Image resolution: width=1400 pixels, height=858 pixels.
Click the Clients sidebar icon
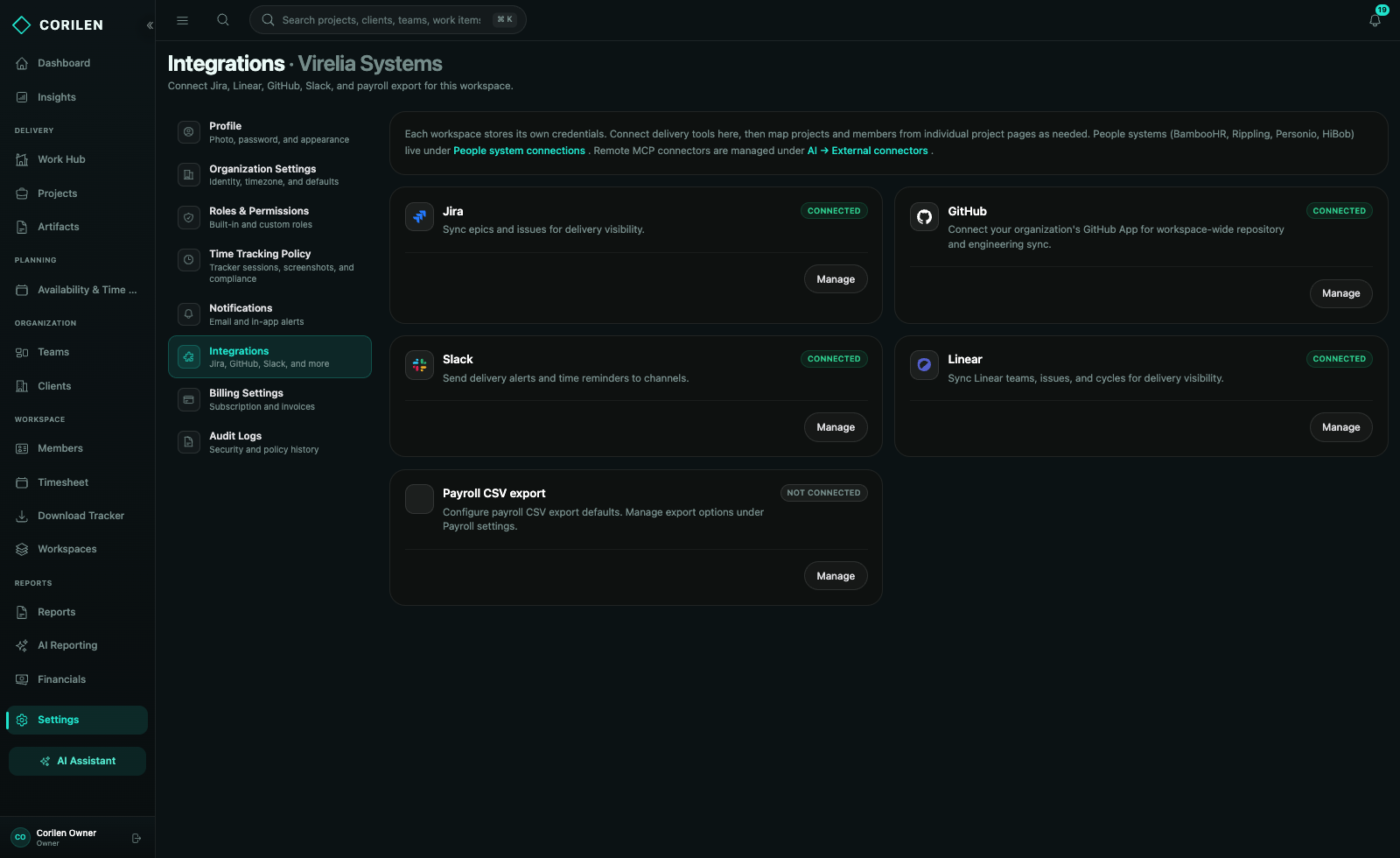point(22,386)
